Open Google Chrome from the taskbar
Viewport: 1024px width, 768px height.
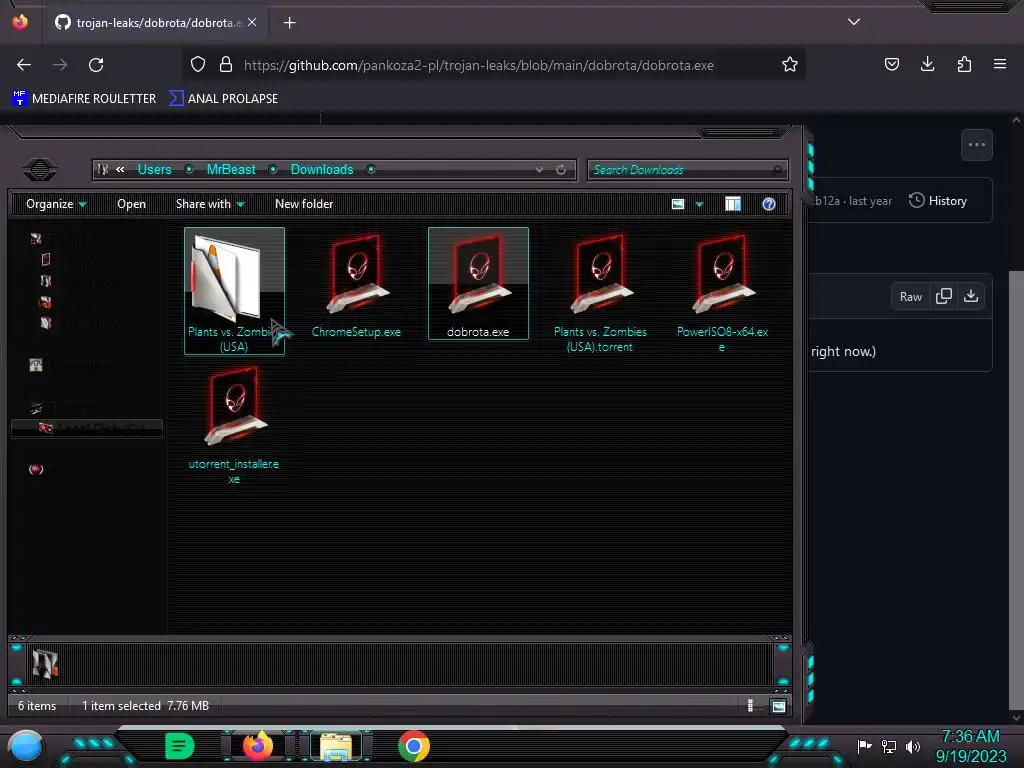pos(414,746)
